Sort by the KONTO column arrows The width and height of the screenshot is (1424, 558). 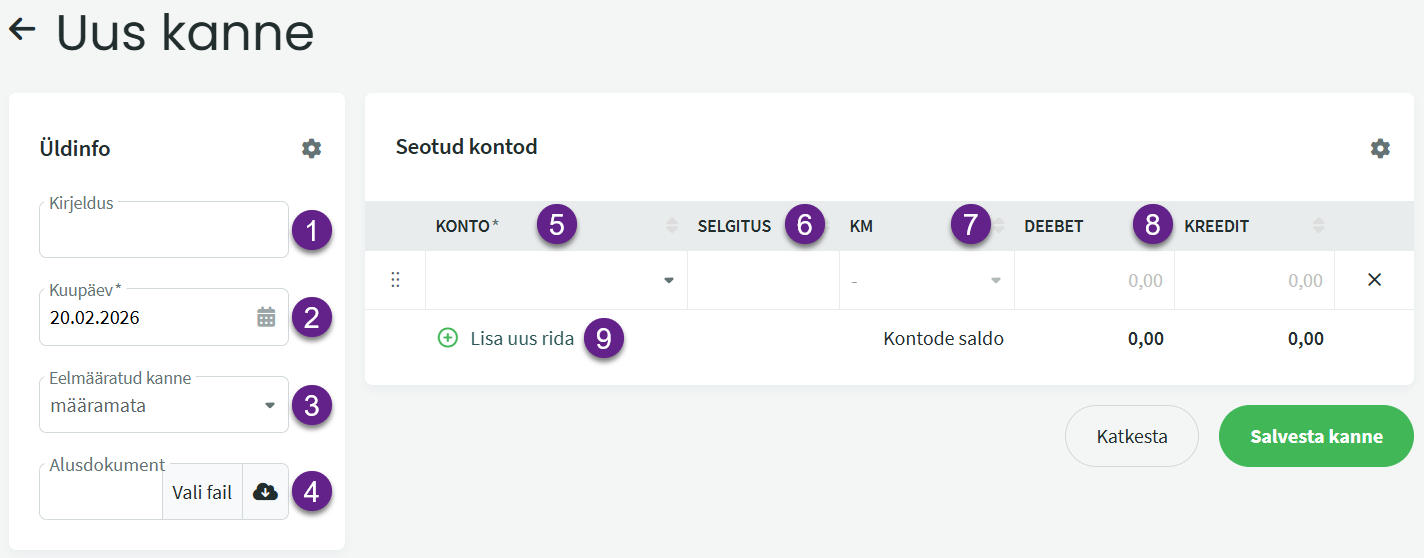[x=672, y=227]
